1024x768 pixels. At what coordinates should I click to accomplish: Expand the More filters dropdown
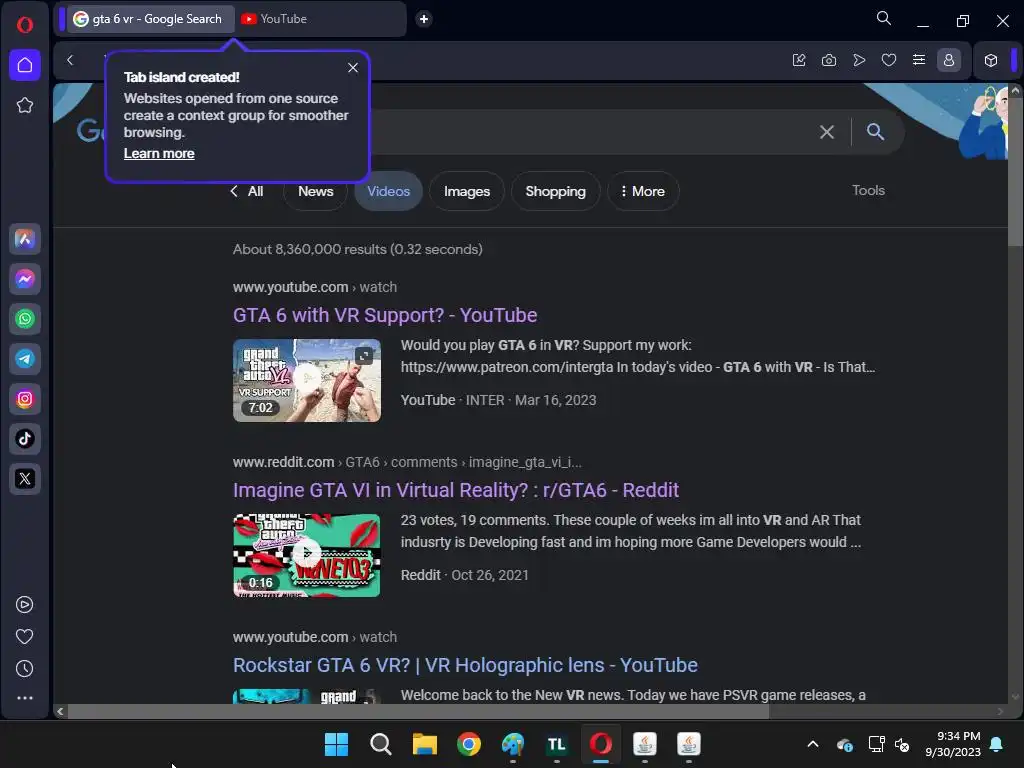(643, 191)
